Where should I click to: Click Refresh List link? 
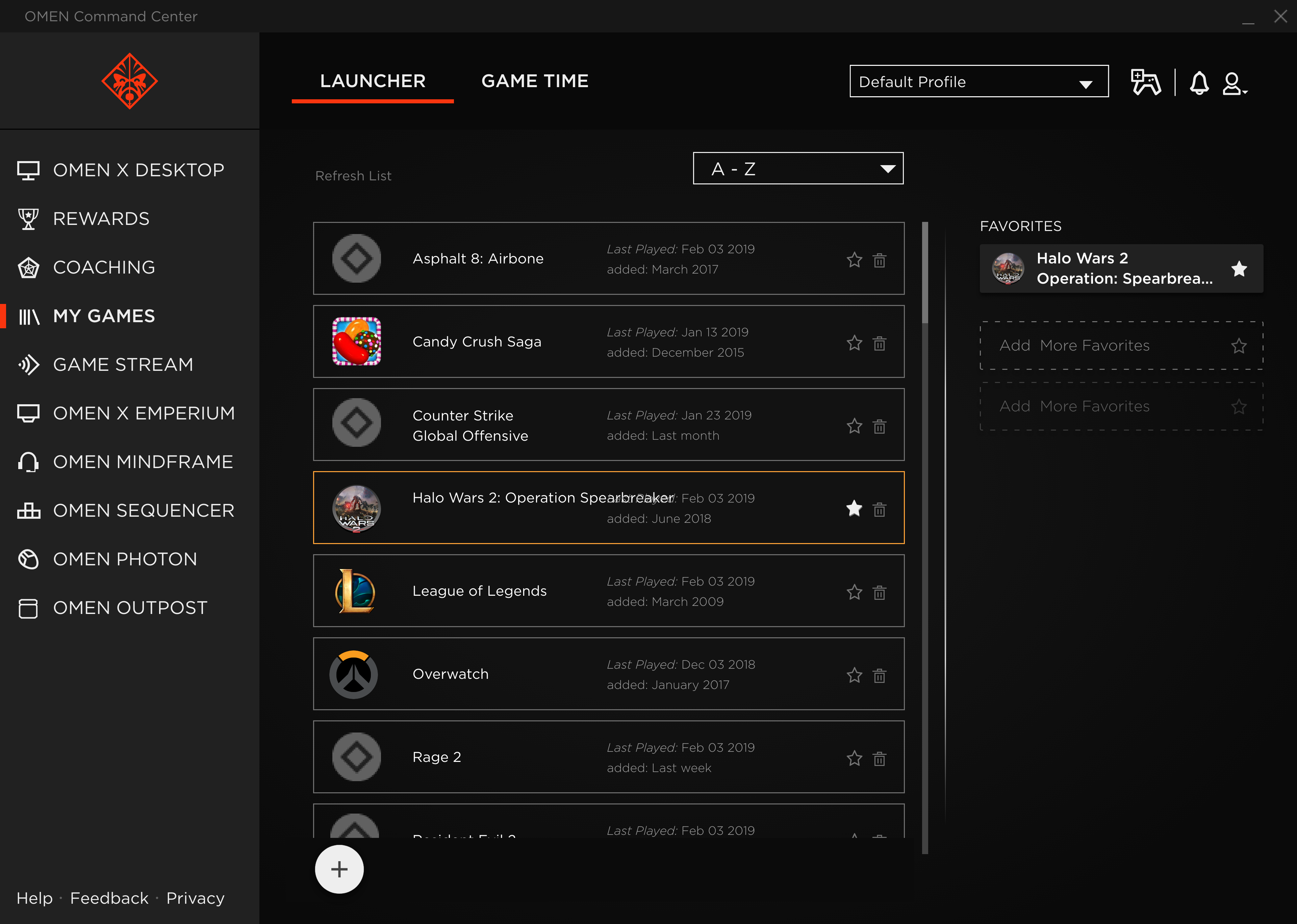pyautogui.click(x=353, y=176)
